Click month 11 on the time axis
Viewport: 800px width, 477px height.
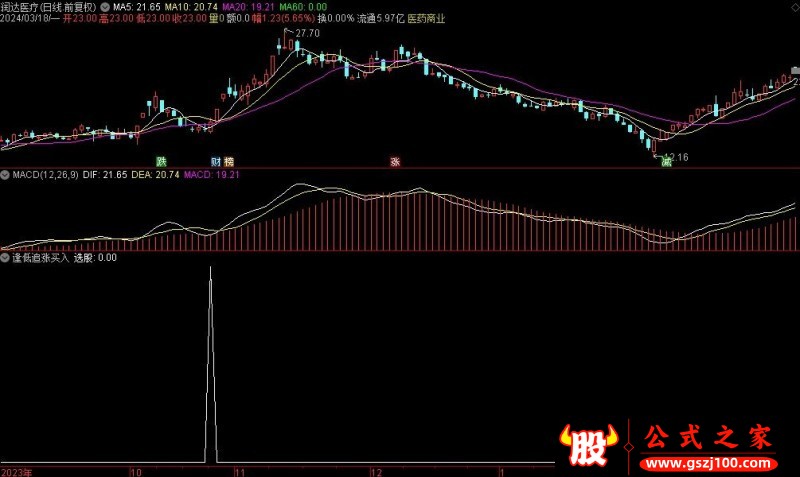point(239,470)
